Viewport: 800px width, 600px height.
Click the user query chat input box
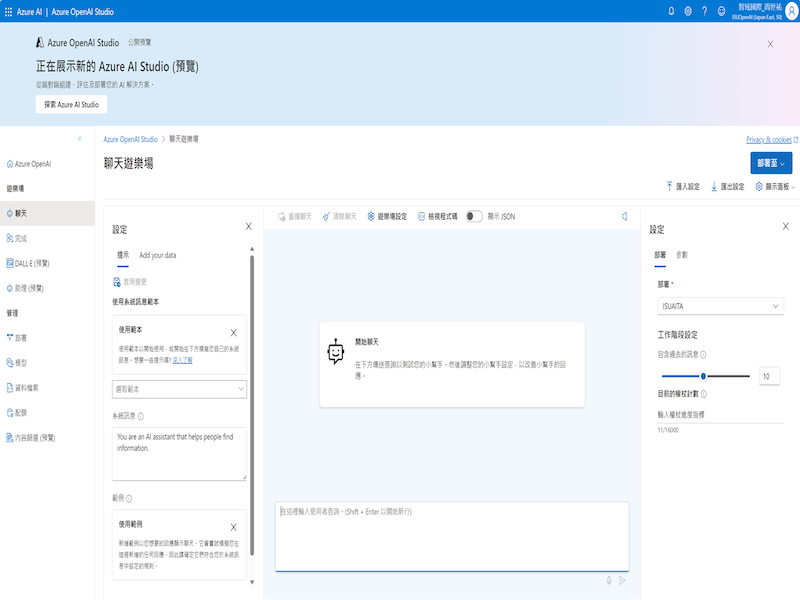point(451,535)
